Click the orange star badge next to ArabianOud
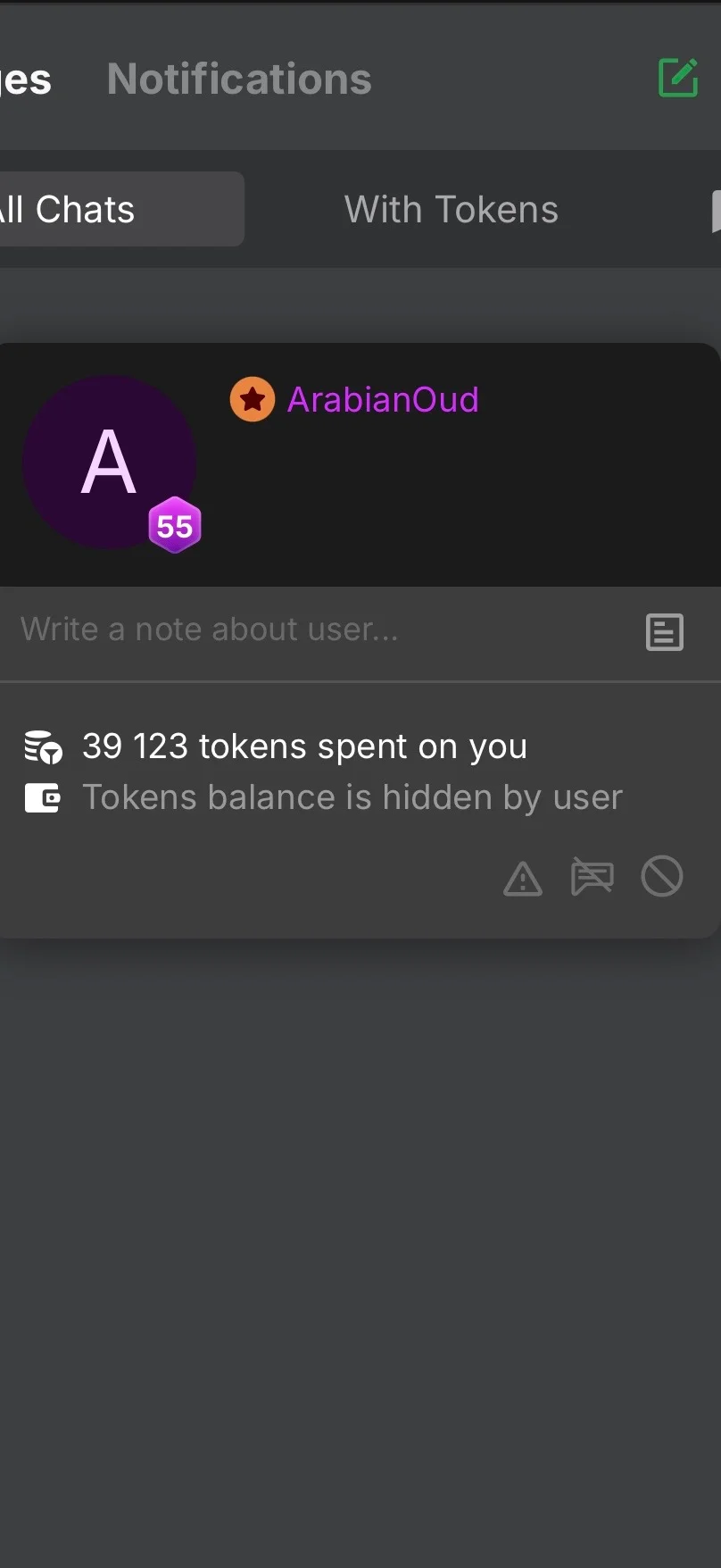 pyautogui.click(x=253, y=399)
